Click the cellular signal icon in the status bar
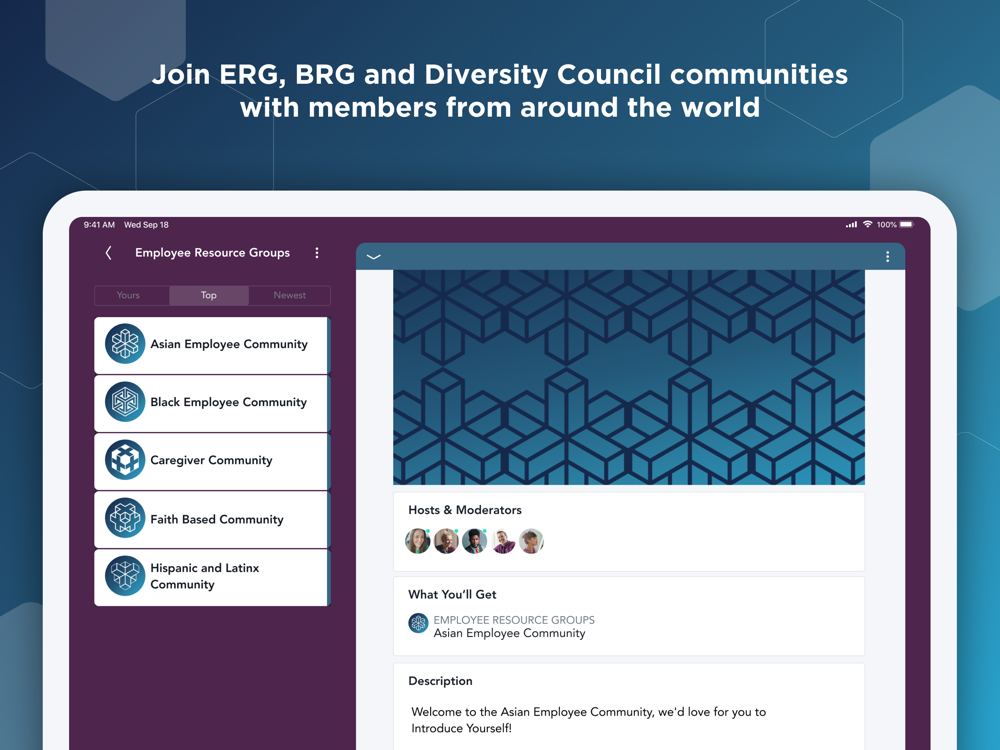Image resolution: width=1000 pixels, height=750 pixels. 851,224
